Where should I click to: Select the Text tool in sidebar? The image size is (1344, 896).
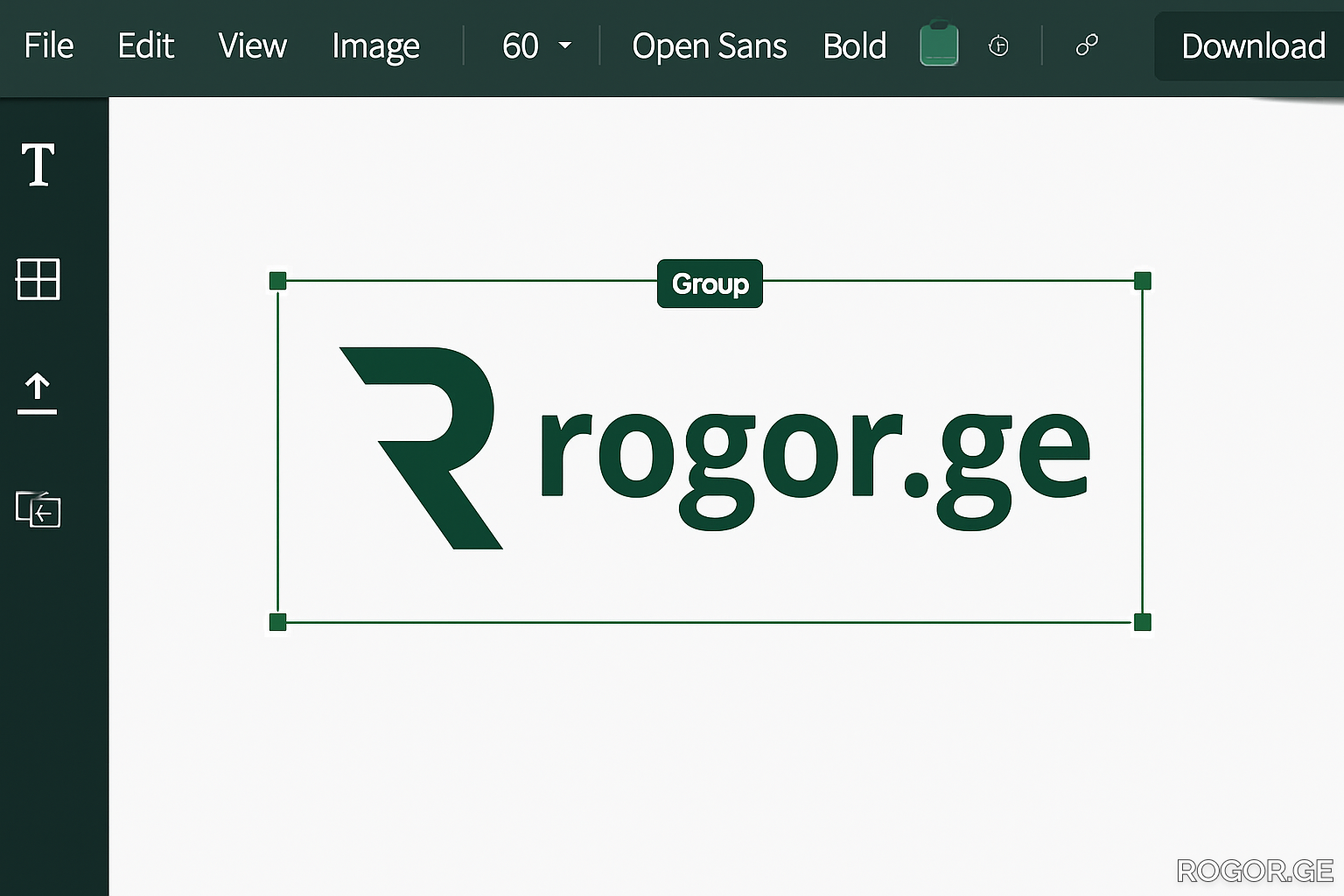[x=38, y=165]
